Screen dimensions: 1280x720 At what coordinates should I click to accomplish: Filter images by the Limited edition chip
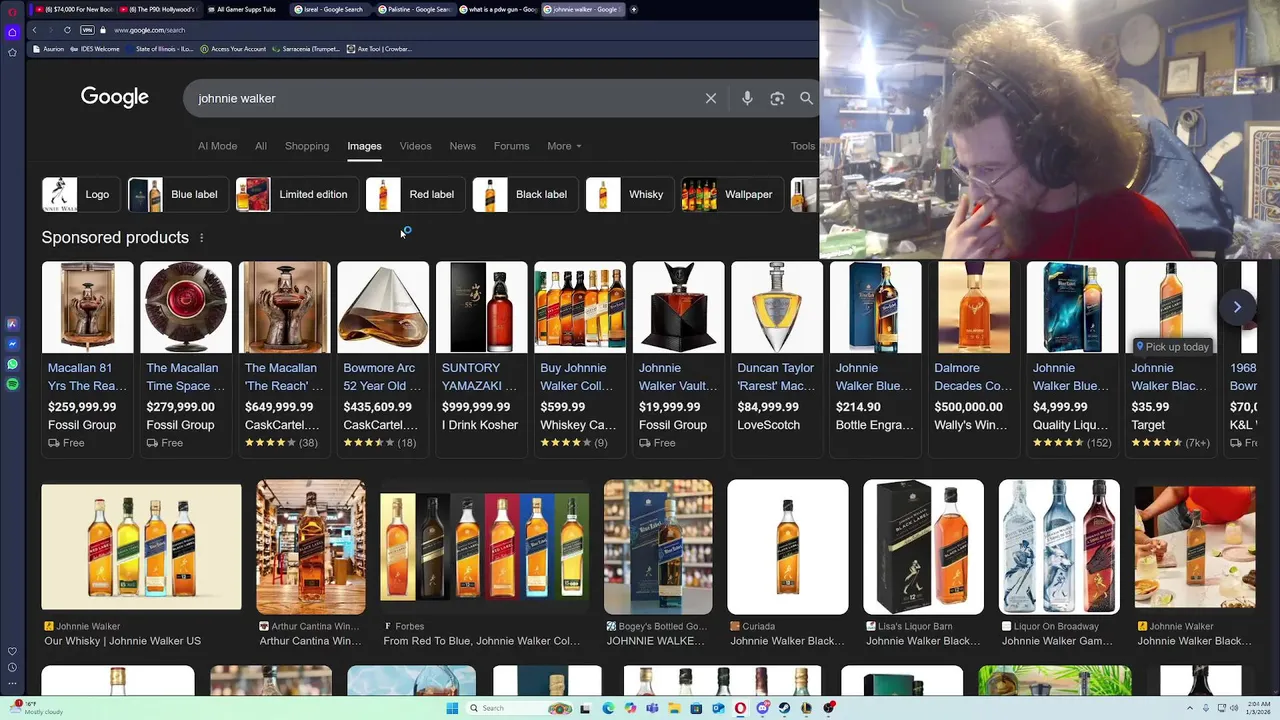pyautogui.click(x=296, y=194)
